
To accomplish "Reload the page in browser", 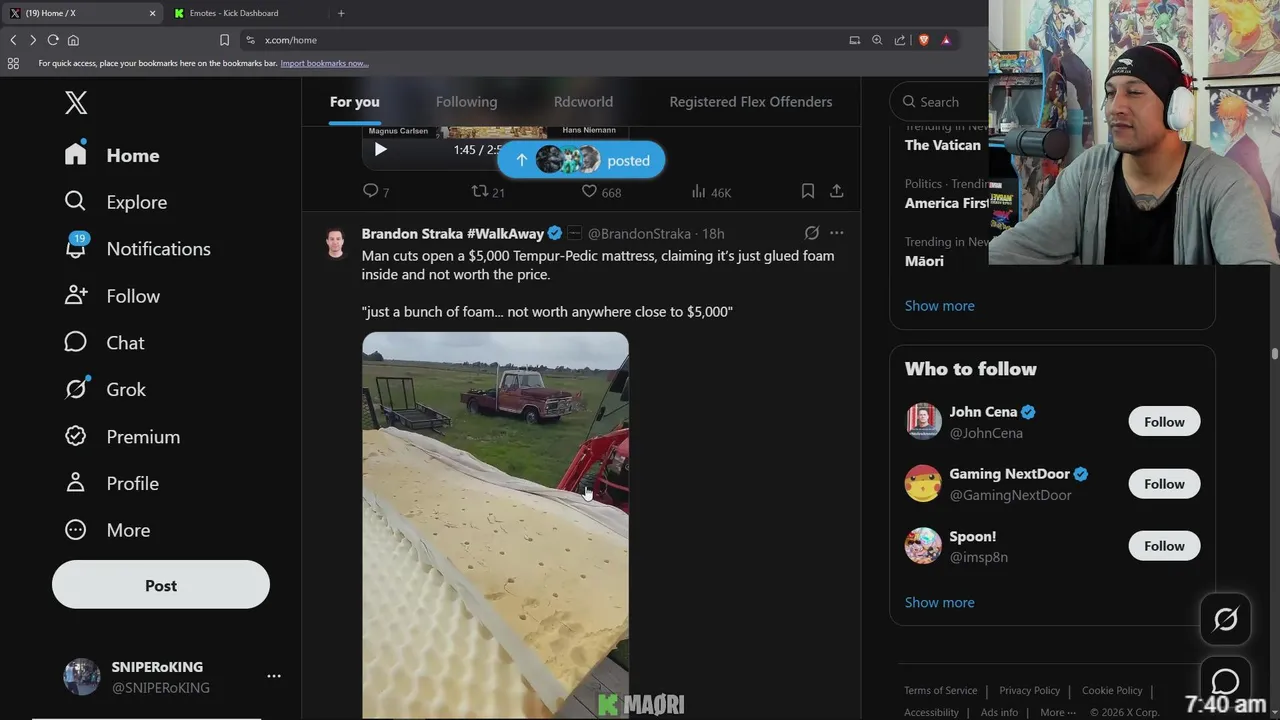I will pos(53,40).
